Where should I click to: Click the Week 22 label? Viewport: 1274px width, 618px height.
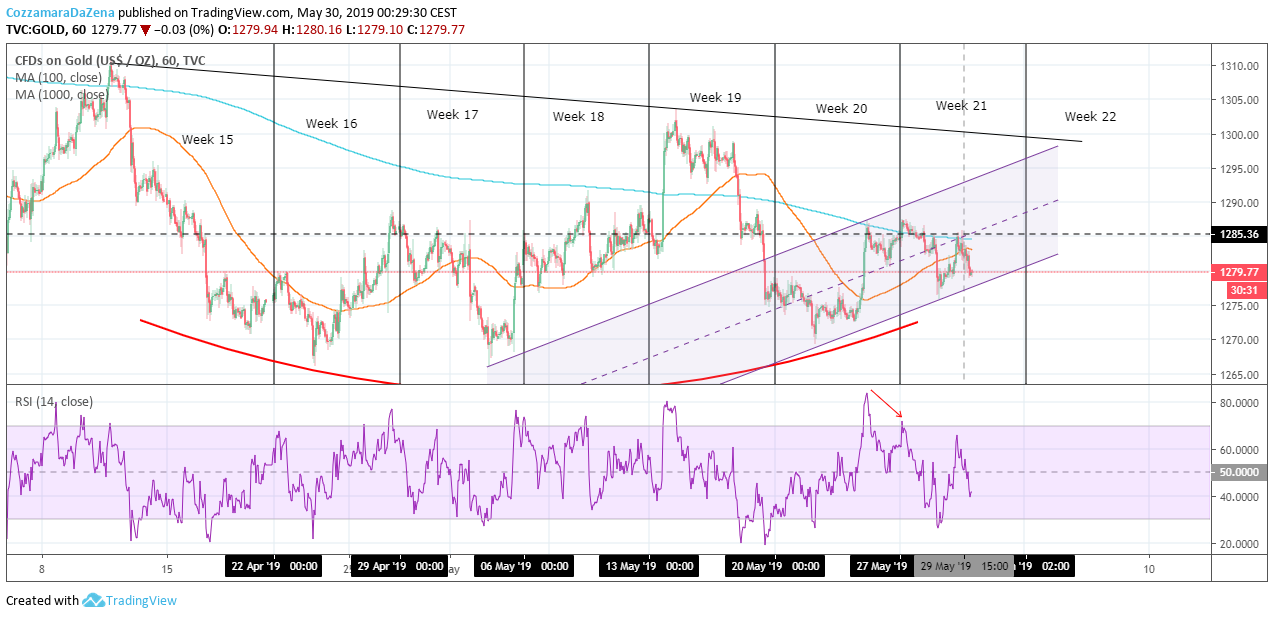click(1090, 117)
